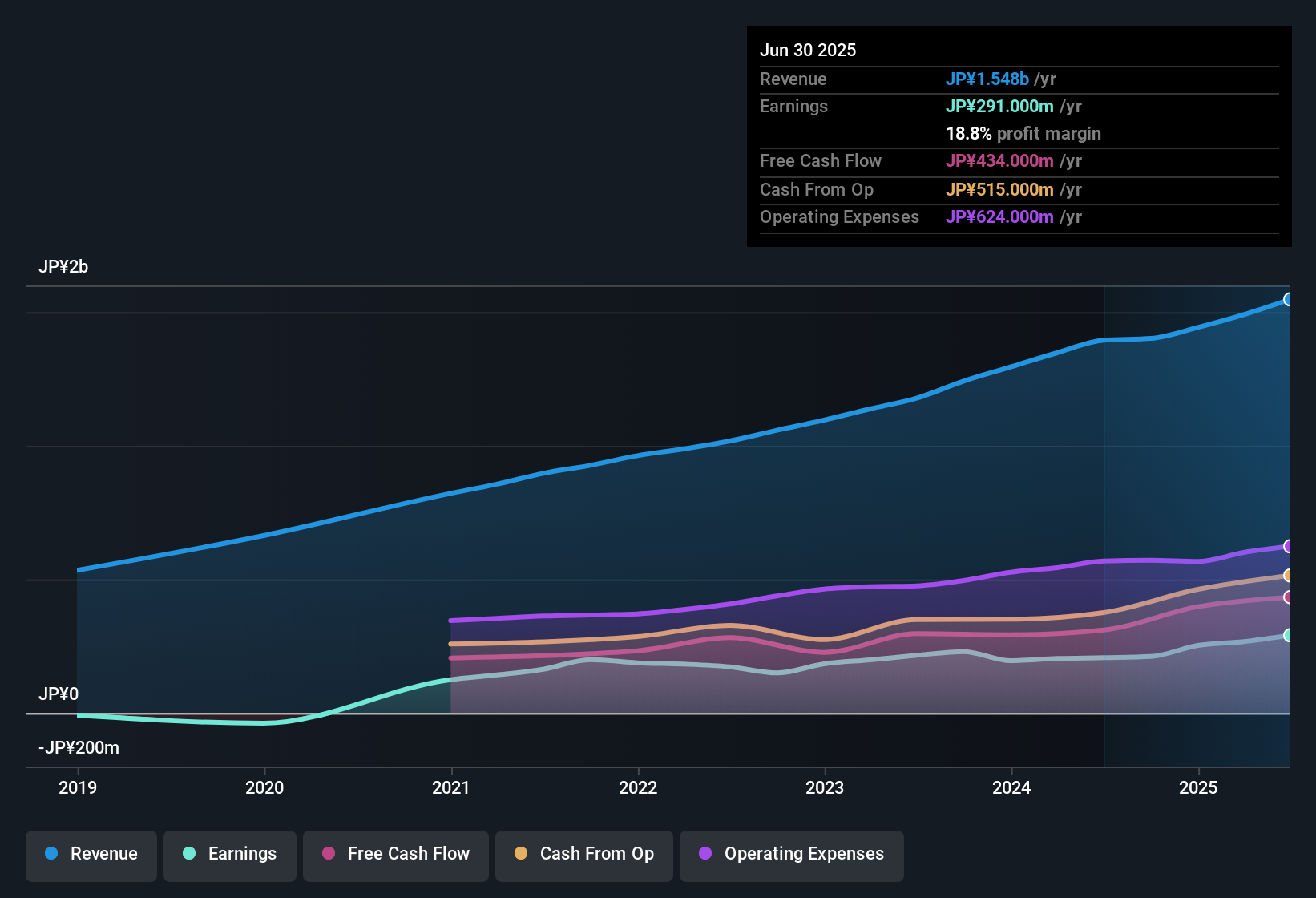Hide the Cash From Op series
Viewport: 1316px width, 898px height.
pos(584,855)
